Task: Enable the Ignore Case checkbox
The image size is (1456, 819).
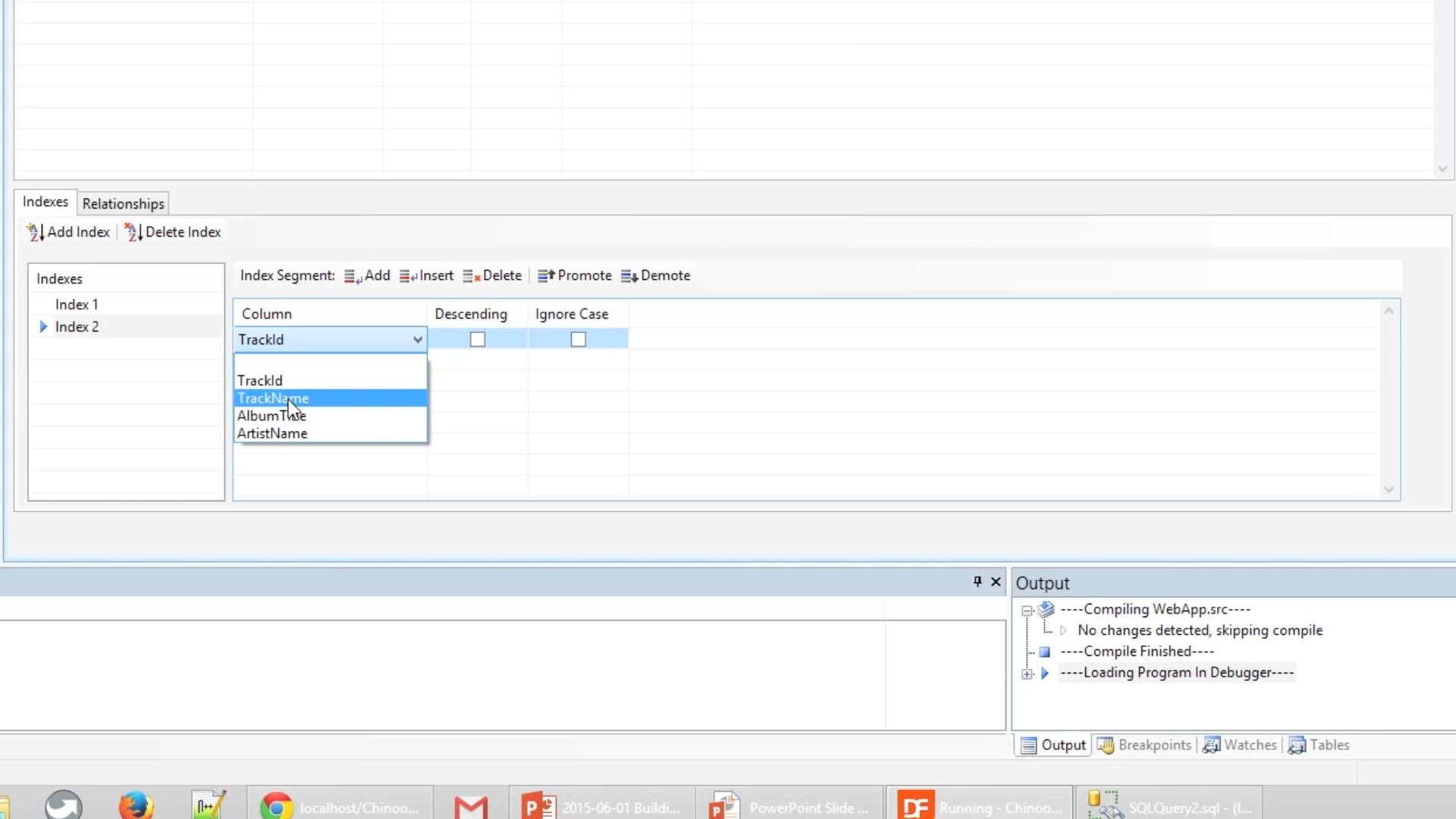Action: (578, 340)
